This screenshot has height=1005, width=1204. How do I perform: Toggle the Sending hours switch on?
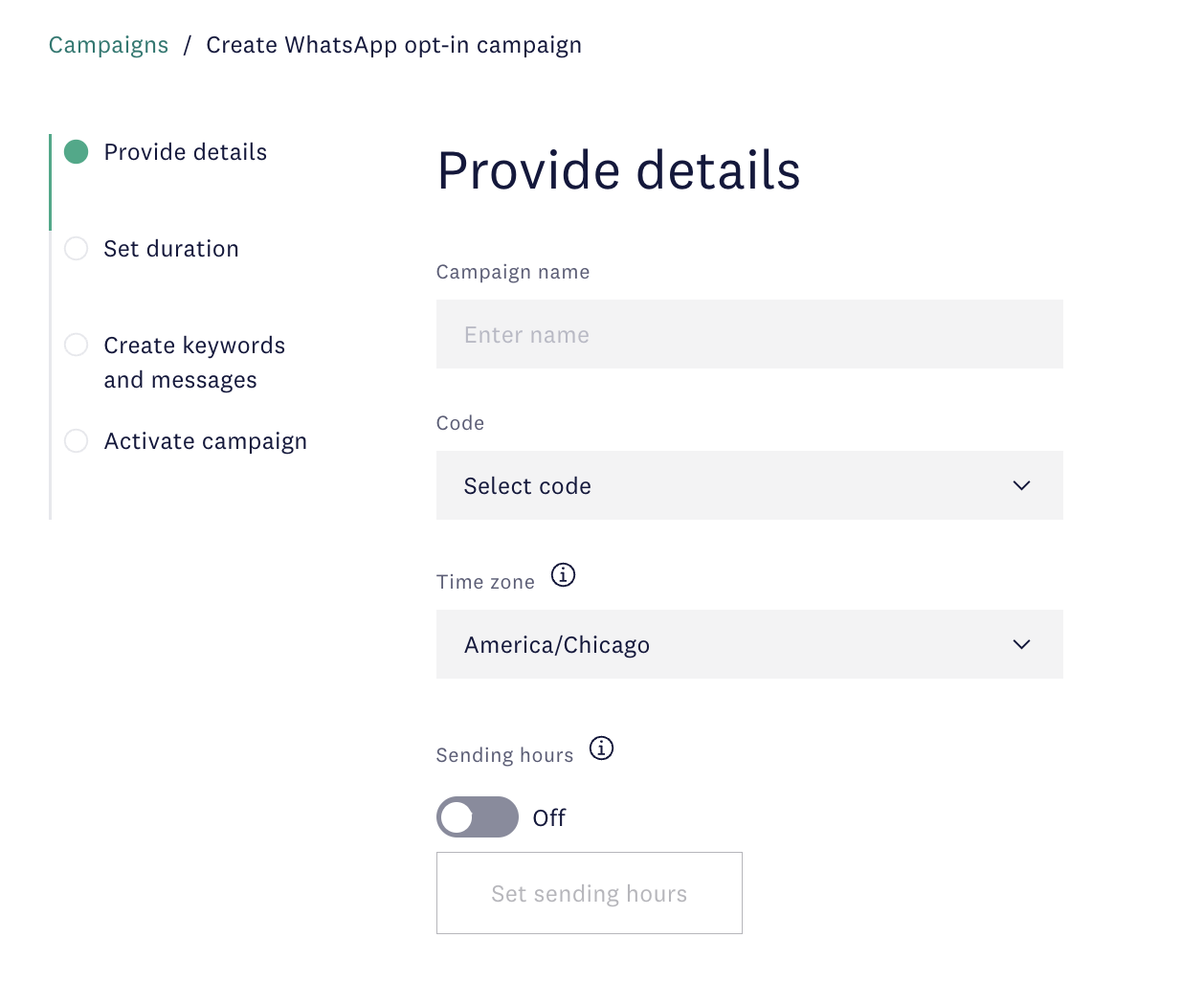coord(477,817)
